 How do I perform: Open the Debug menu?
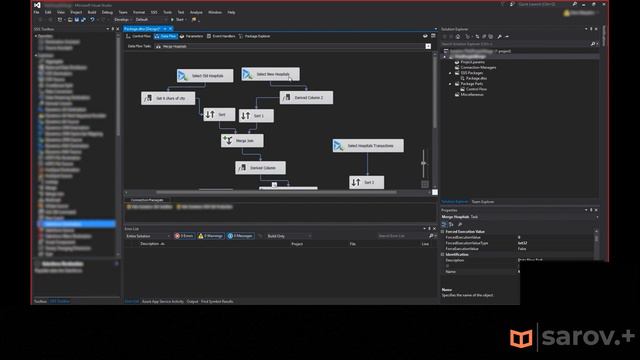click(107, 12)
